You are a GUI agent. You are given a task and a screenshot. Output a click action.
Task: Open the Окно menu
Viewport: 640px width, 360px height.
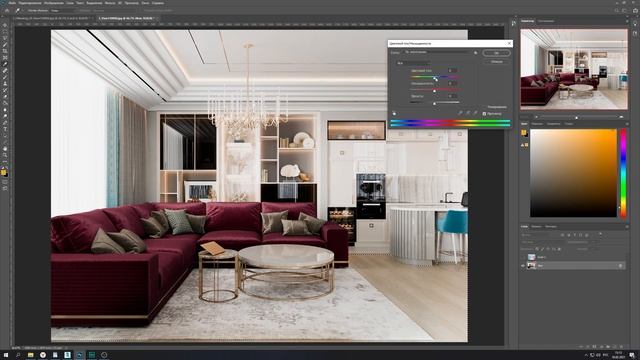145,3
